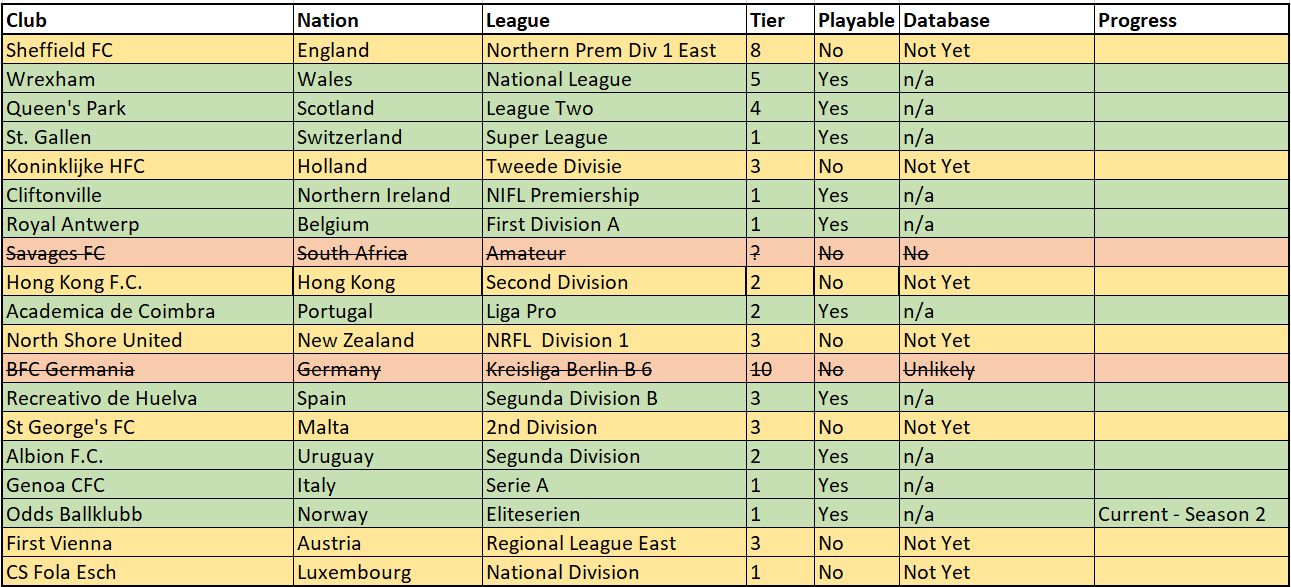Select the Eliteserien league cell
Screen dimensions: 1291x587
615,514
